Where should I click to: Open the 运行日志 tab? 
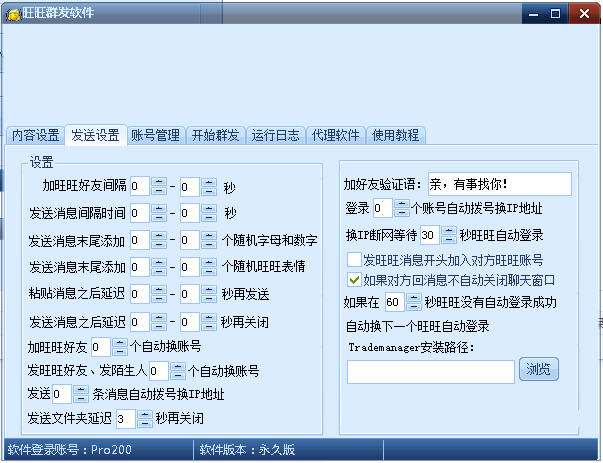pos(275,135)
